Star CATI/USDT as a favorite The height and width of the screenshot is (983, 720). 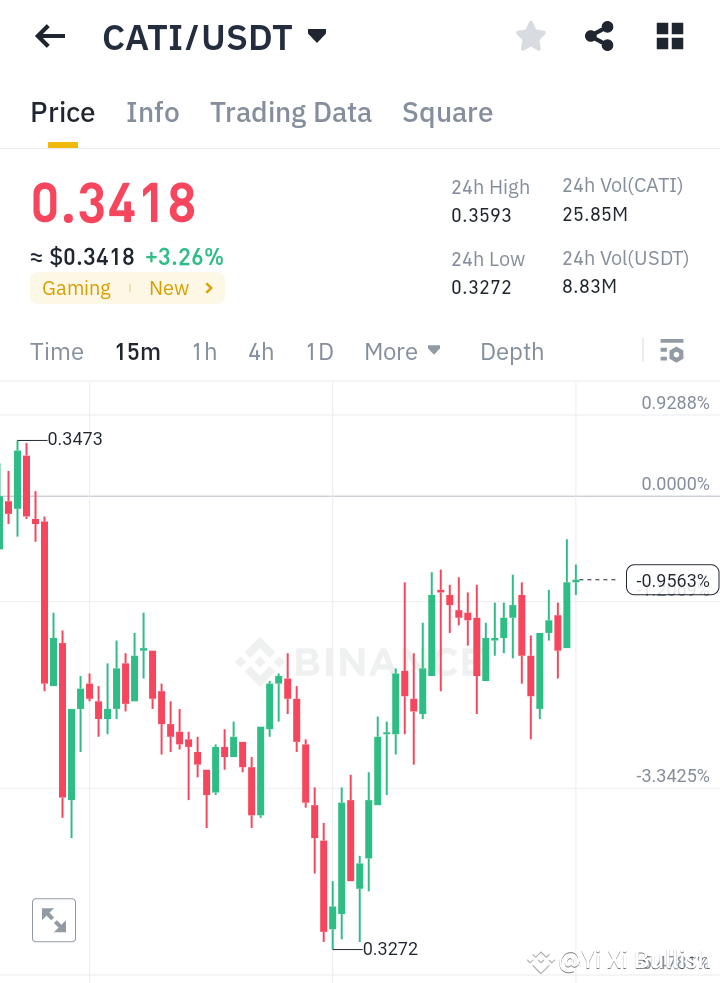tap(530, 36)
